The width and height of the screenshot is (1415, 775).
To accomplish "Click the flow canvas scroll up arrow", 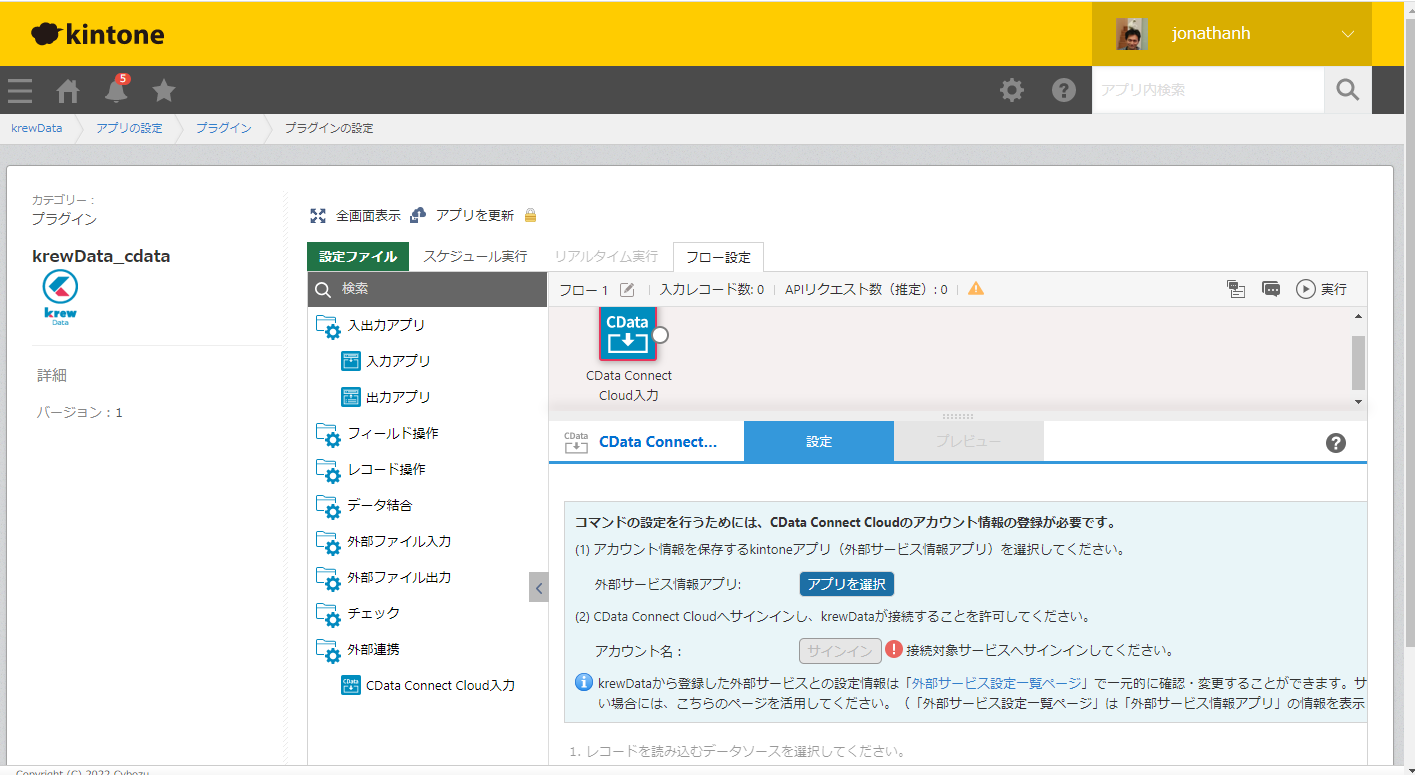I will point(1358,316).
